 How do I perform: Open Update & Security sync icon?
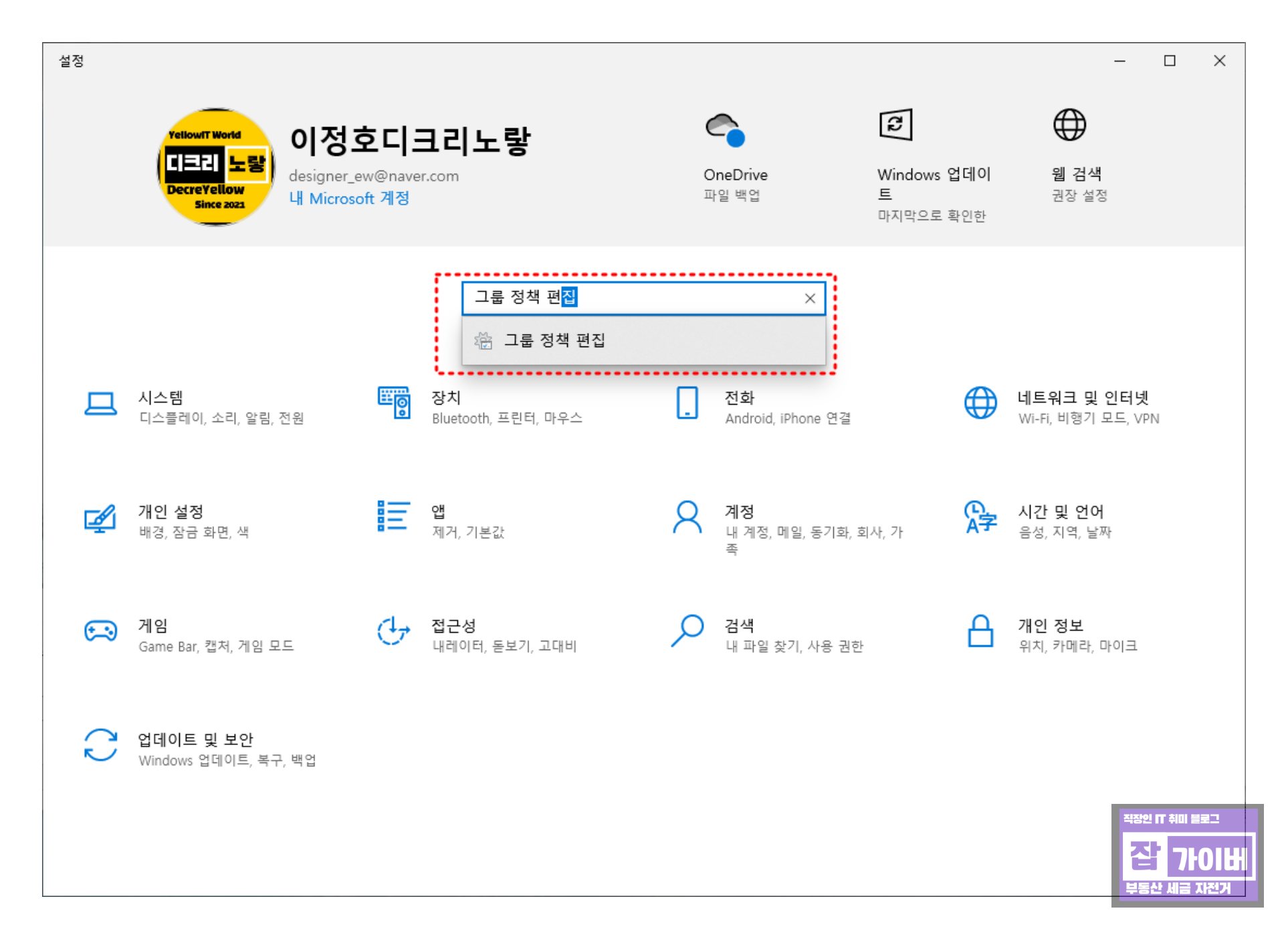tap(100, 745)
